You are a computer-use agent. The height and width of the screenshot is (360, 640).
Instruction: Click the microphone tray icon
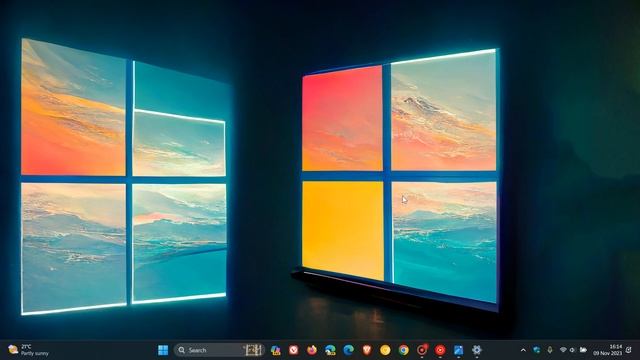pyautogui.click(x=550, y=350)
